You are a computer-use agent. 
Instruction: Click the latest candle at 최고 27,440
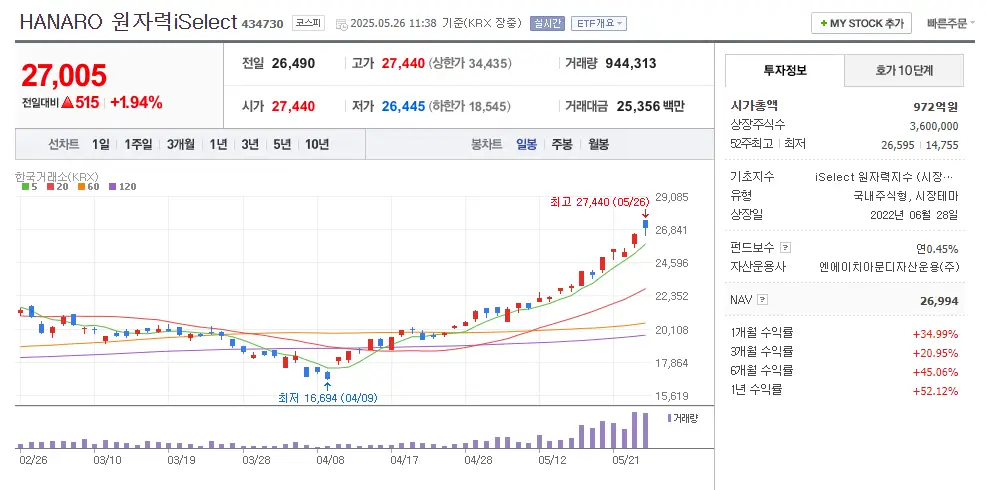coord(645,226)
